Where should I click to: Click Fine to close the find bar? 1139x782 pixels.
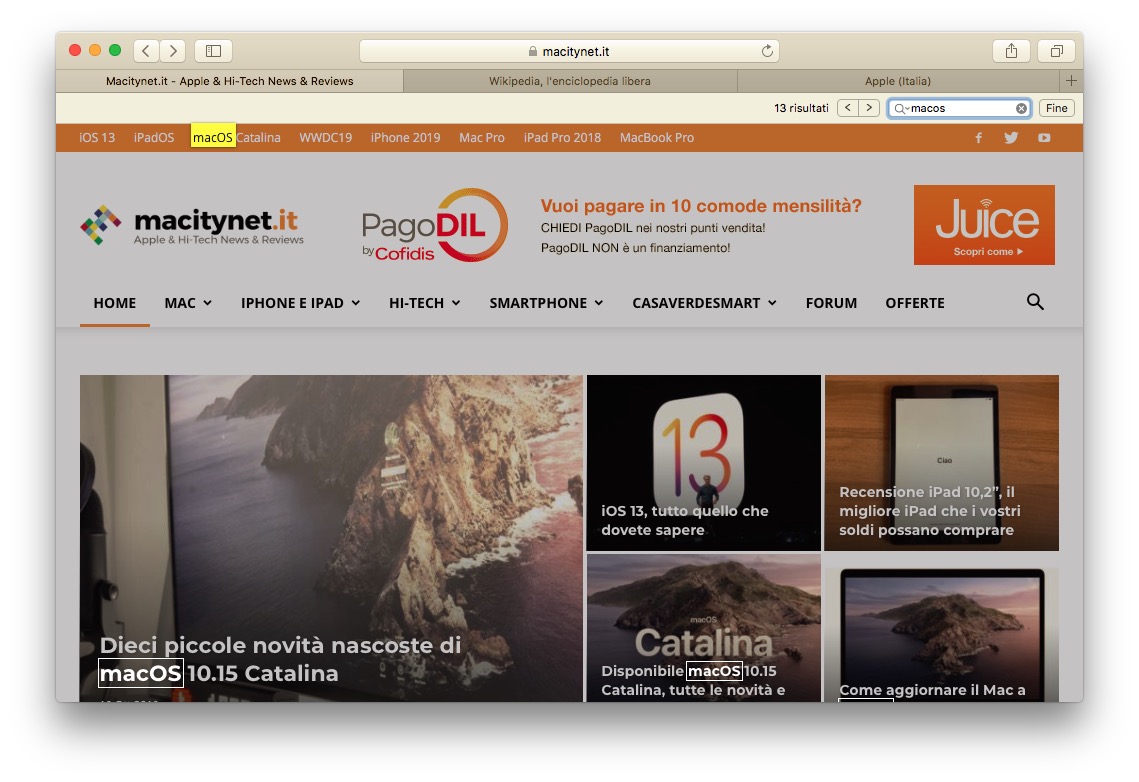tap(1056, 107)
